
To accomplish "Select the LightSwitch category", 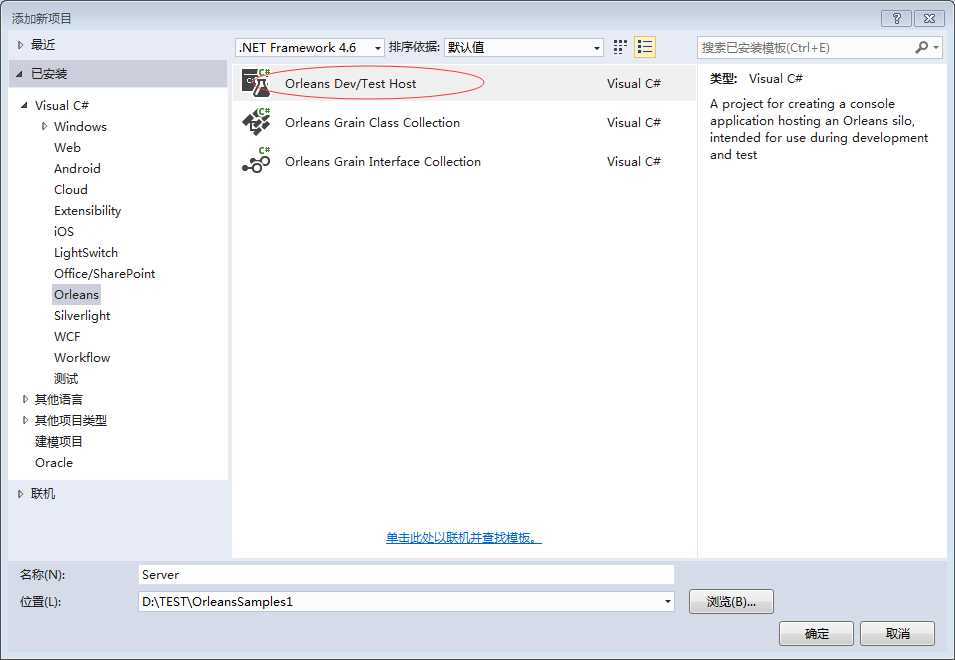I will 86,252.
